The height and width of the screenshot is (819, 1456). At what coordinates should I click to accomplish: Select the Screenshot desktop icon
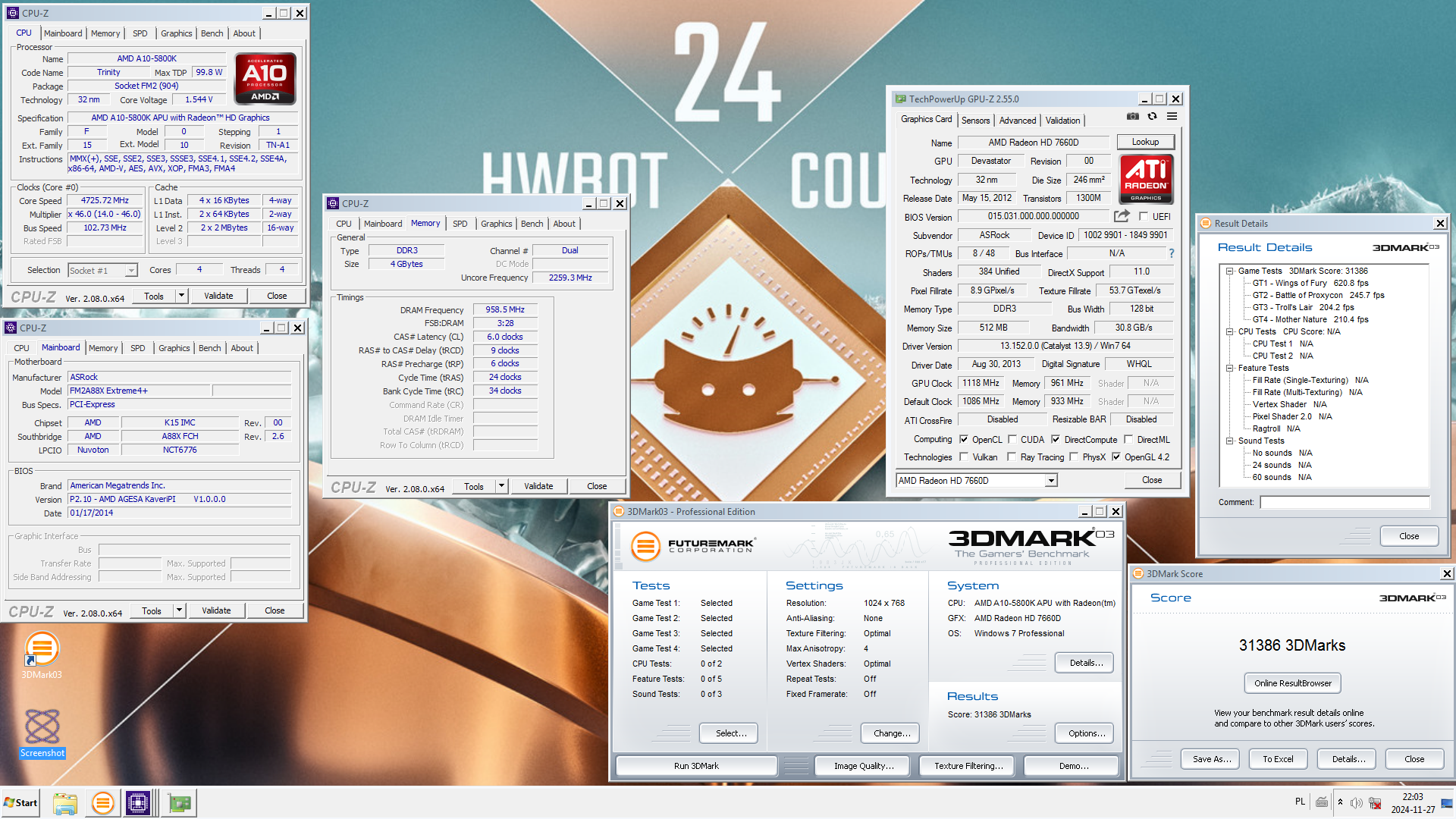42,733
